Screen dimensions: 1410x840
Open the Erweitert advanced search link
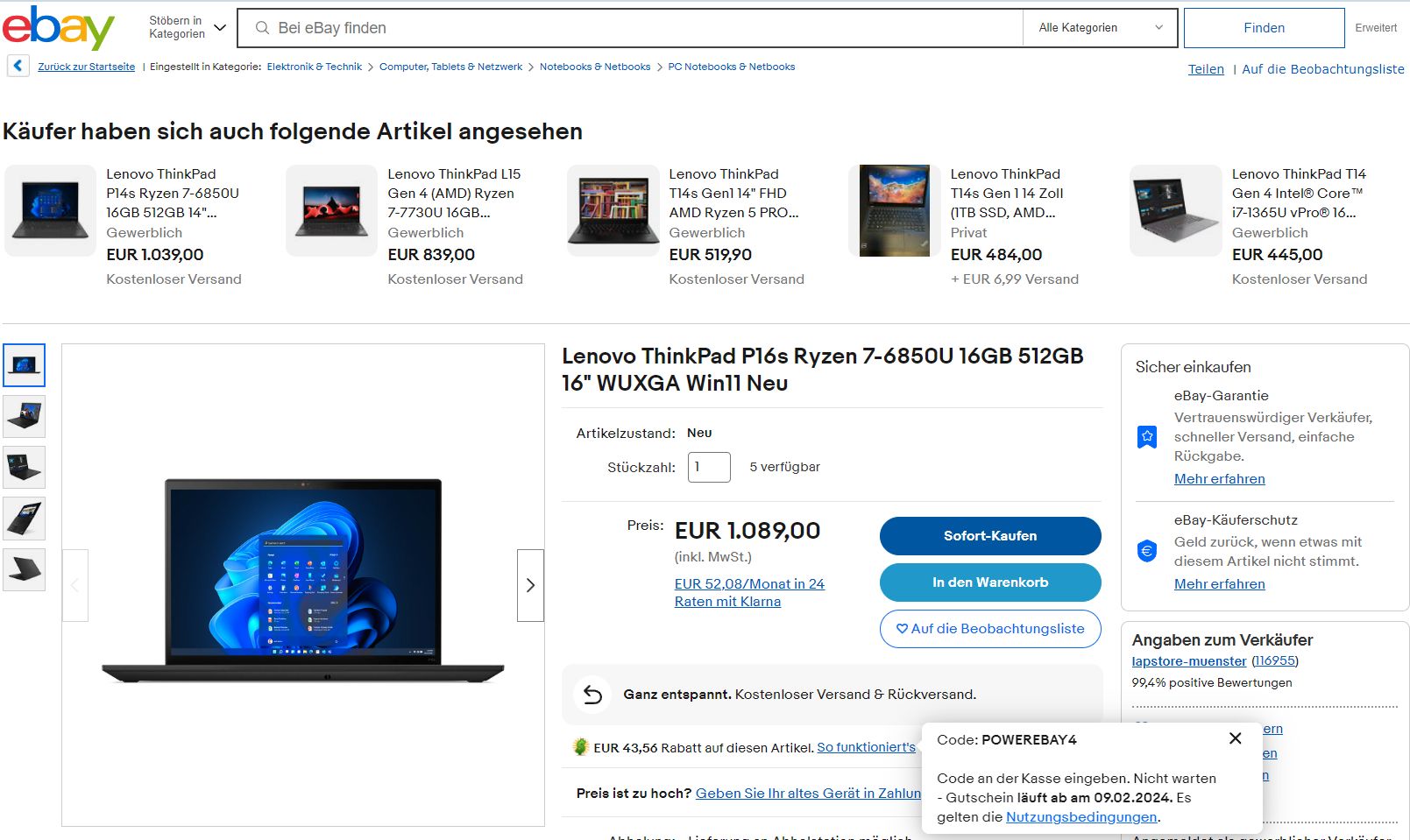pos(1376,28)
